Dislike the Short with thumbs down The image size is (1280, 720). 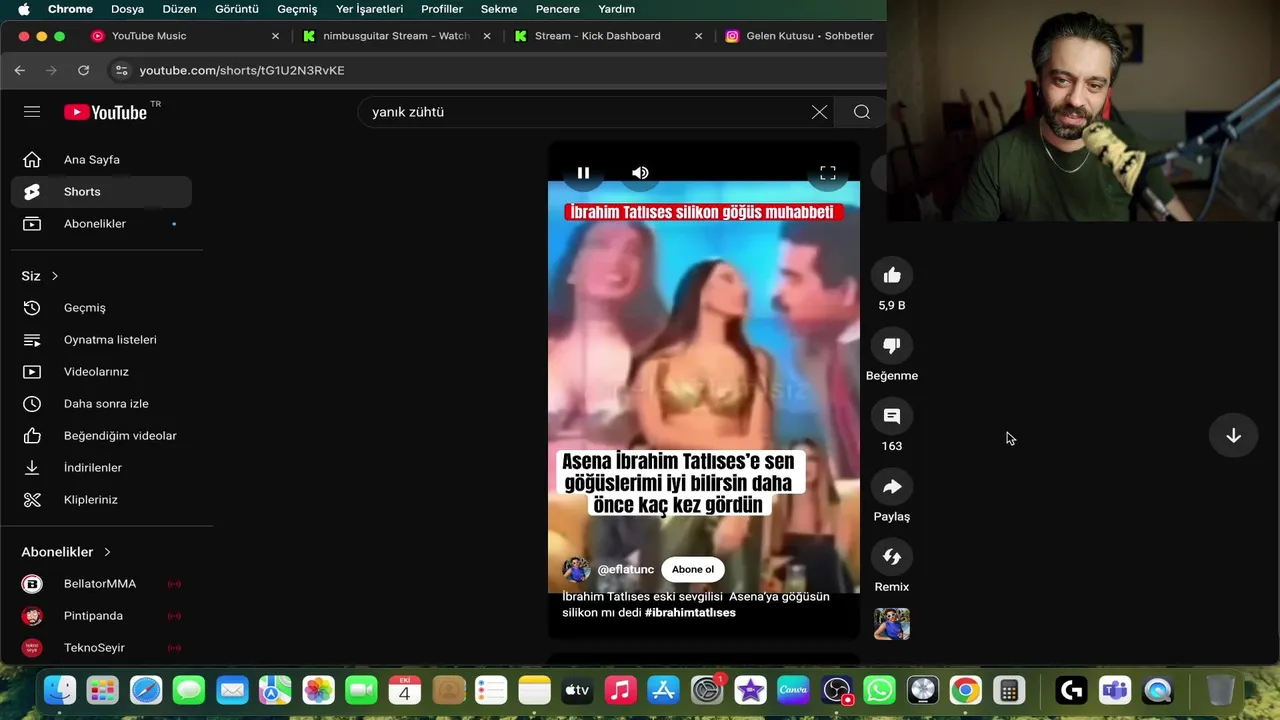[892, 346]
